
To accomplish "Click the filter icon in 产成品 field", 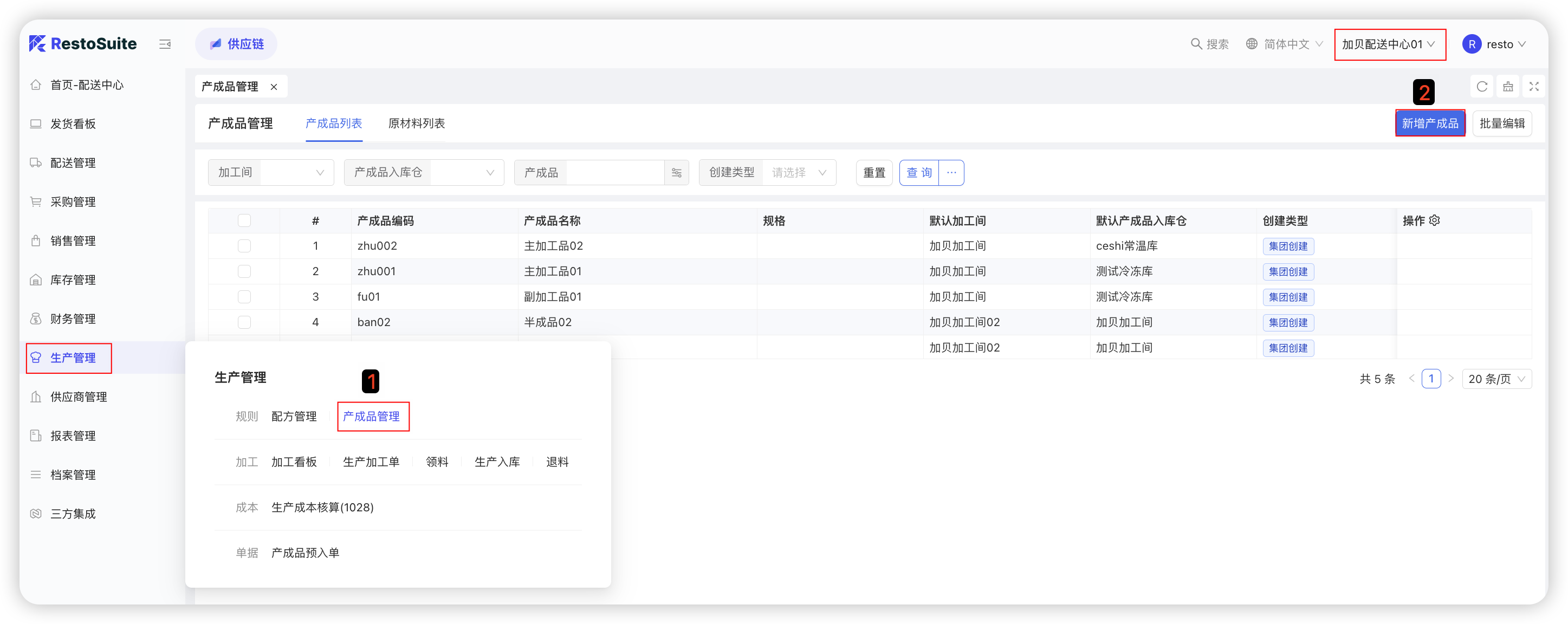I will [676, 173].
